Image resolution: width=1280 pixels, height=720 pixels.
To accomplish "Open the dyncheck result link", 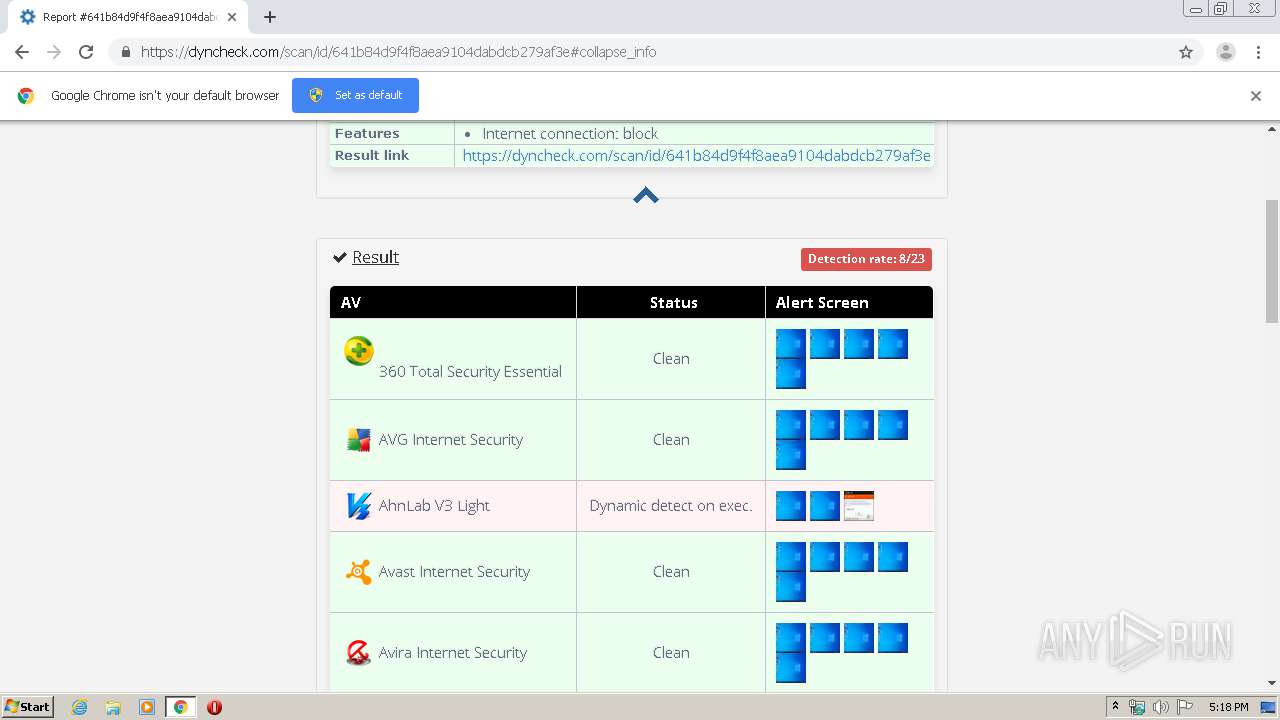I will (x=696, y=155).
